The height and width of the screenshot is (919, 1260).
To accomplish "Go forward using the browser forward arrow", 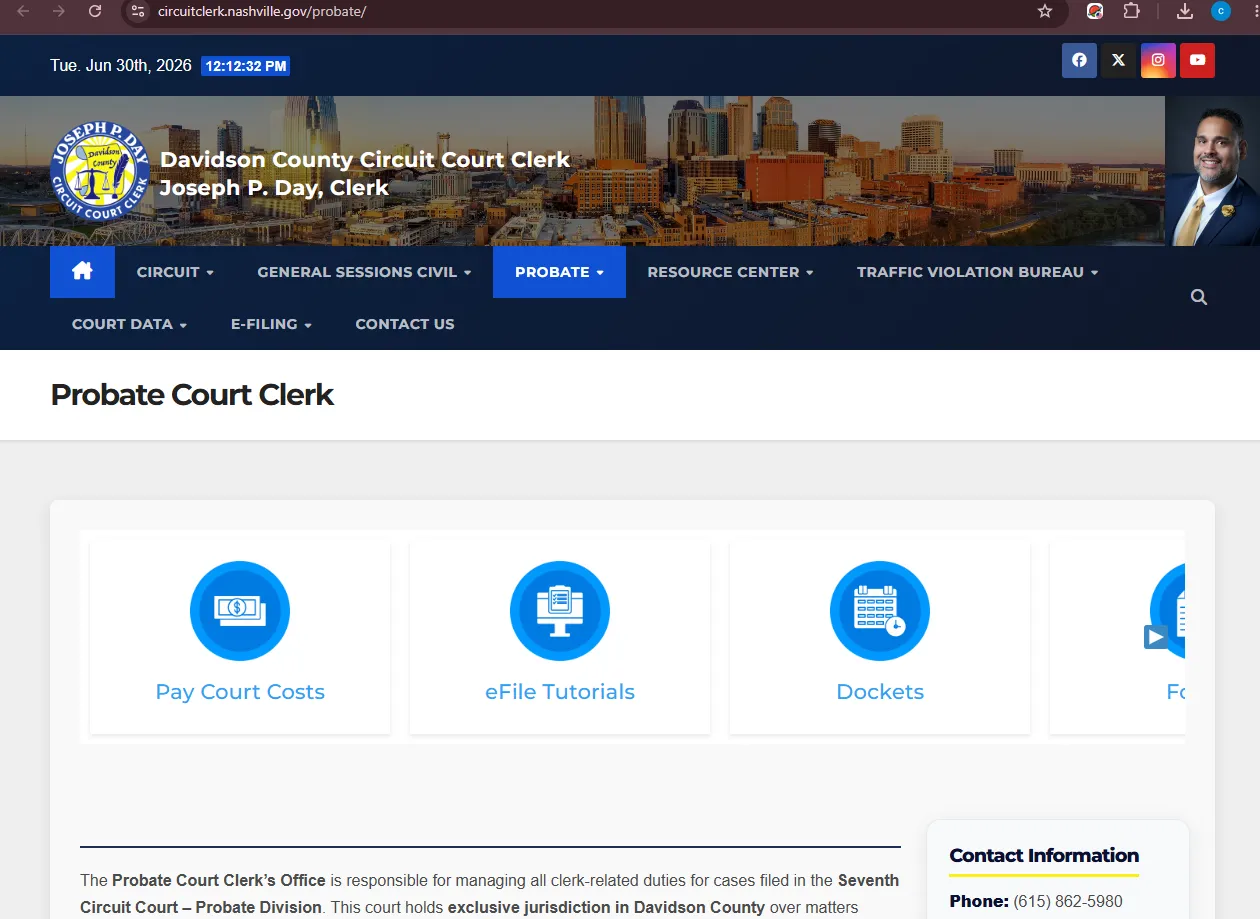I will [59, 11].
